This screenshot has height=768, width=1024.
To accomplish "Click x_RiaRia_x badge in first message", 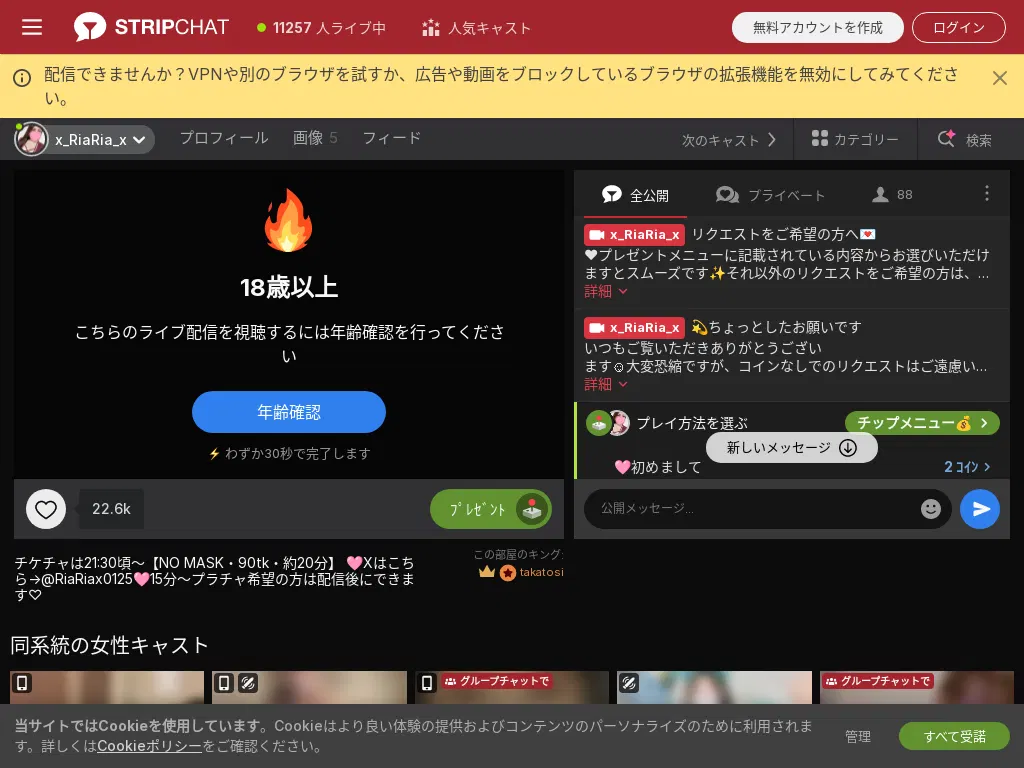I will tap(634, 235).
